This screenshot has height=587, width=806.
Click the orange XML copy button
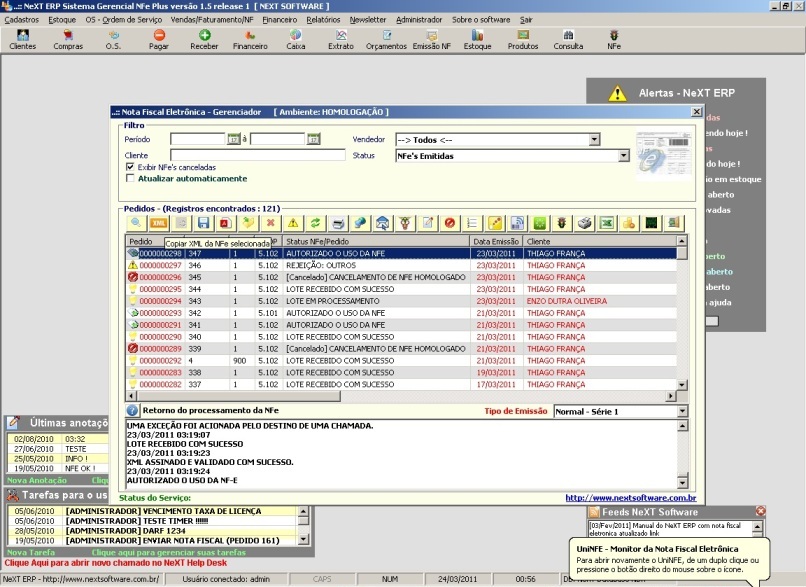(x=159, y=223)
